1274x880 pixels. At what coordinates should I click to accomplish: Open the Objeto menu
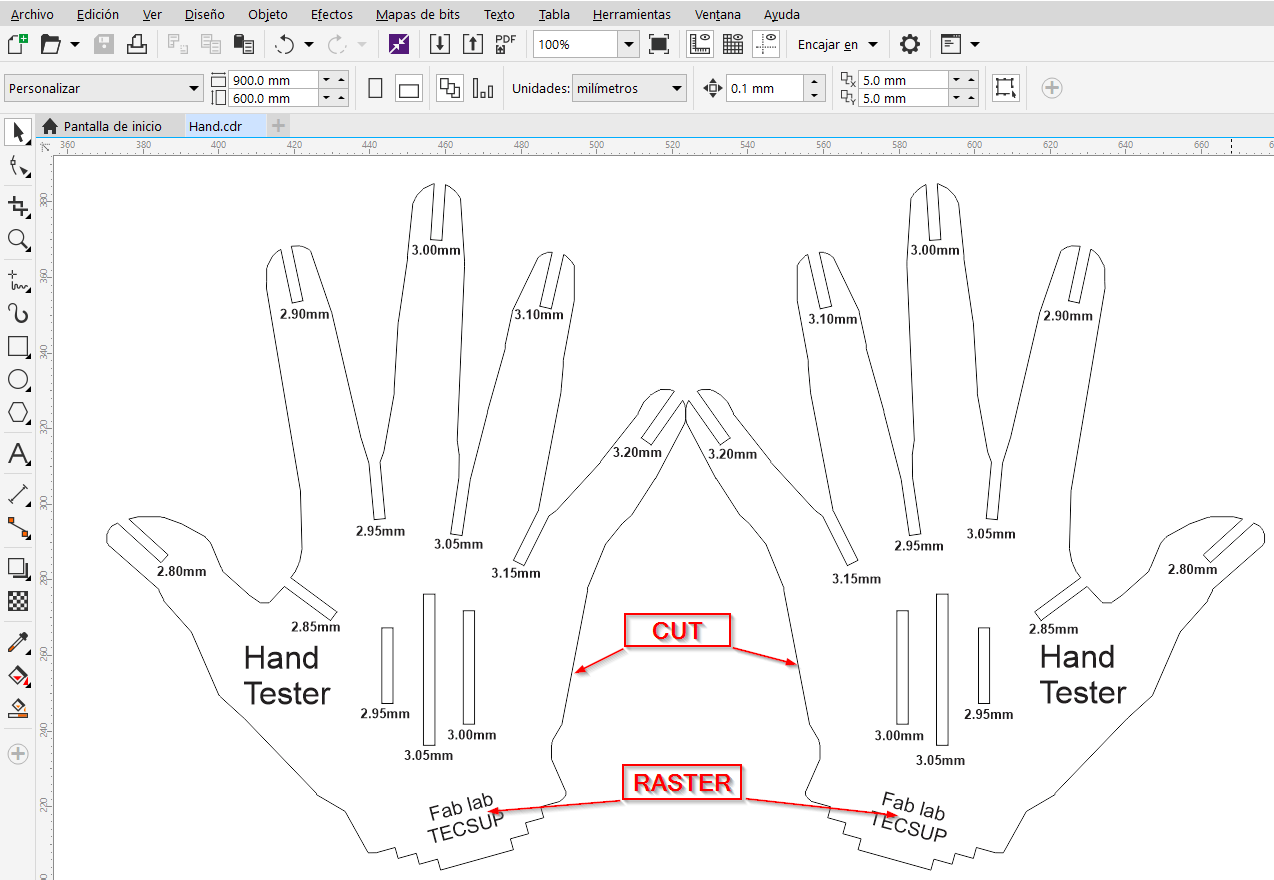coord(267,14)
